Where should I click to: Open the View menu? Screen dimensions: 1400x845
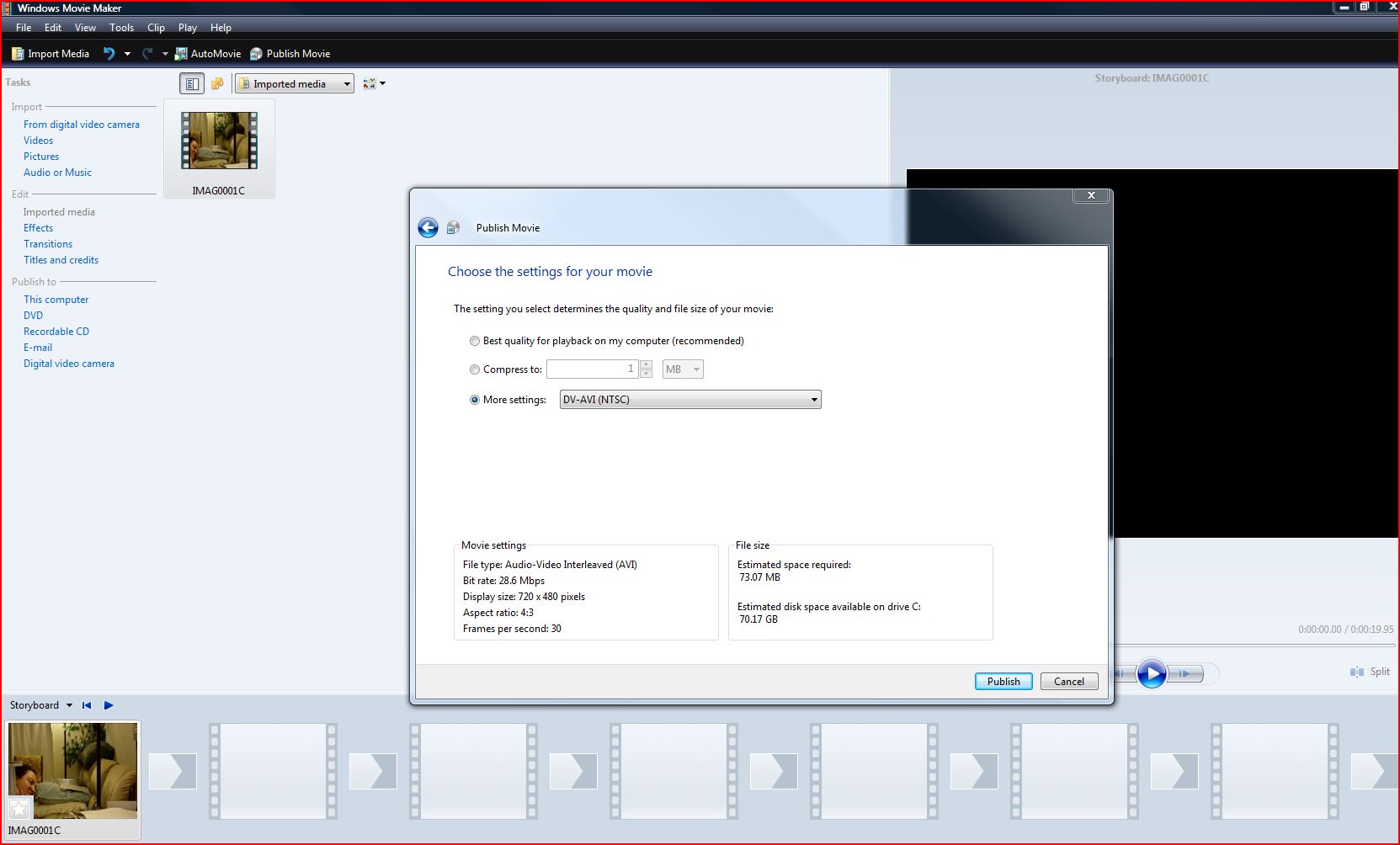point(85,28)
